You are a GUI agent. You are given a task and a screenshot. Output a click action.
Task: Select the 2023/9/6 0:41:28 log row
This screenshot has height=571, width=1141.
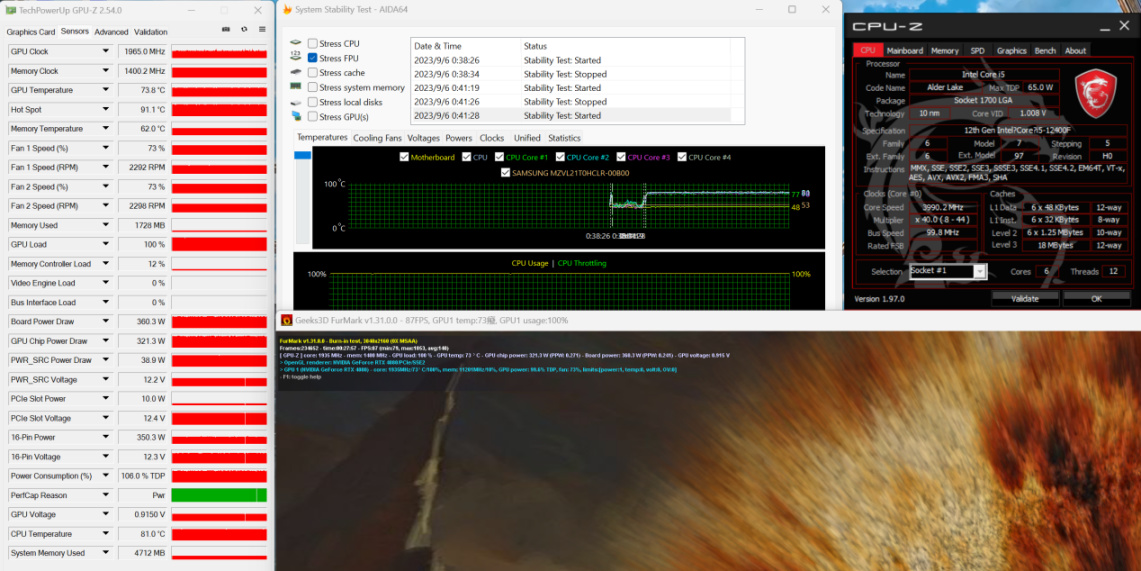pos(570,116)
